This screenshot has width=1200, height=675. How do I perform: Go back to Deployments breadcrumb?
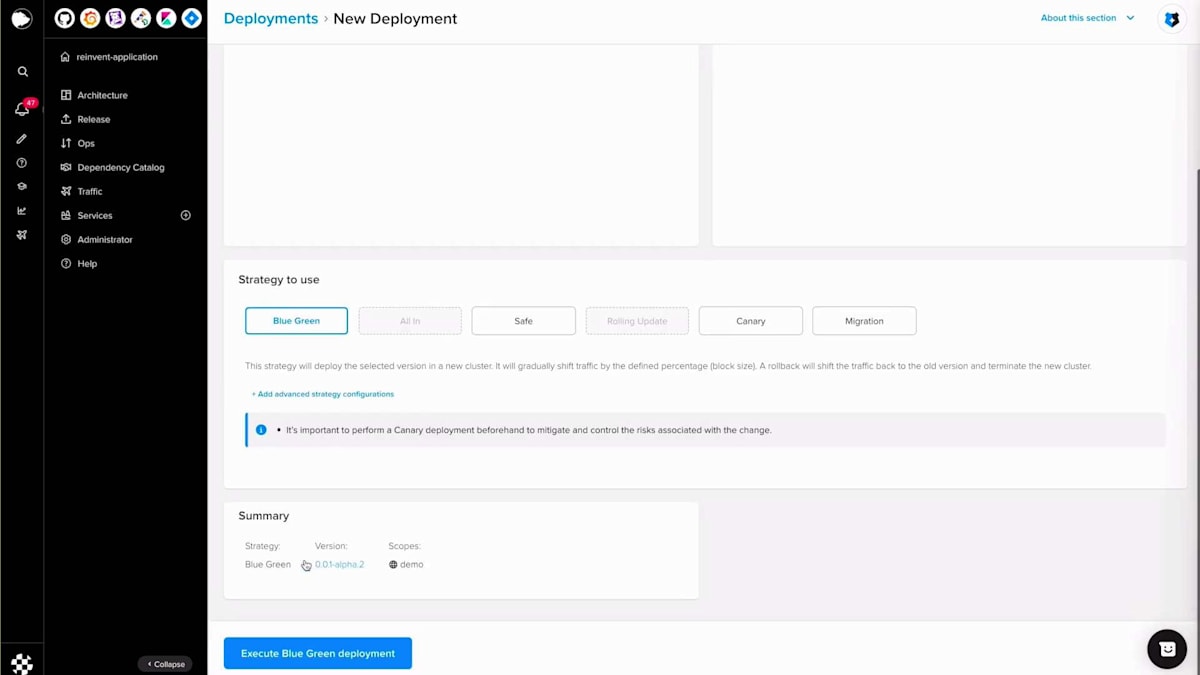271,18
